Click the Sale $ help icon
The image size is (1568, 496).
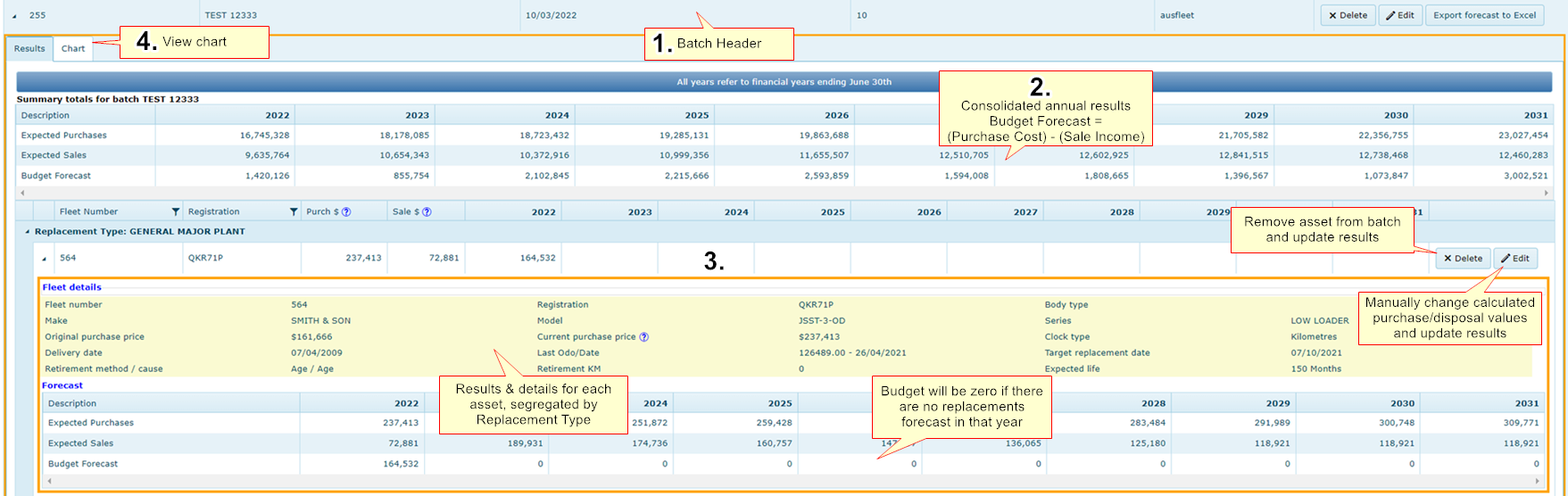427,211
